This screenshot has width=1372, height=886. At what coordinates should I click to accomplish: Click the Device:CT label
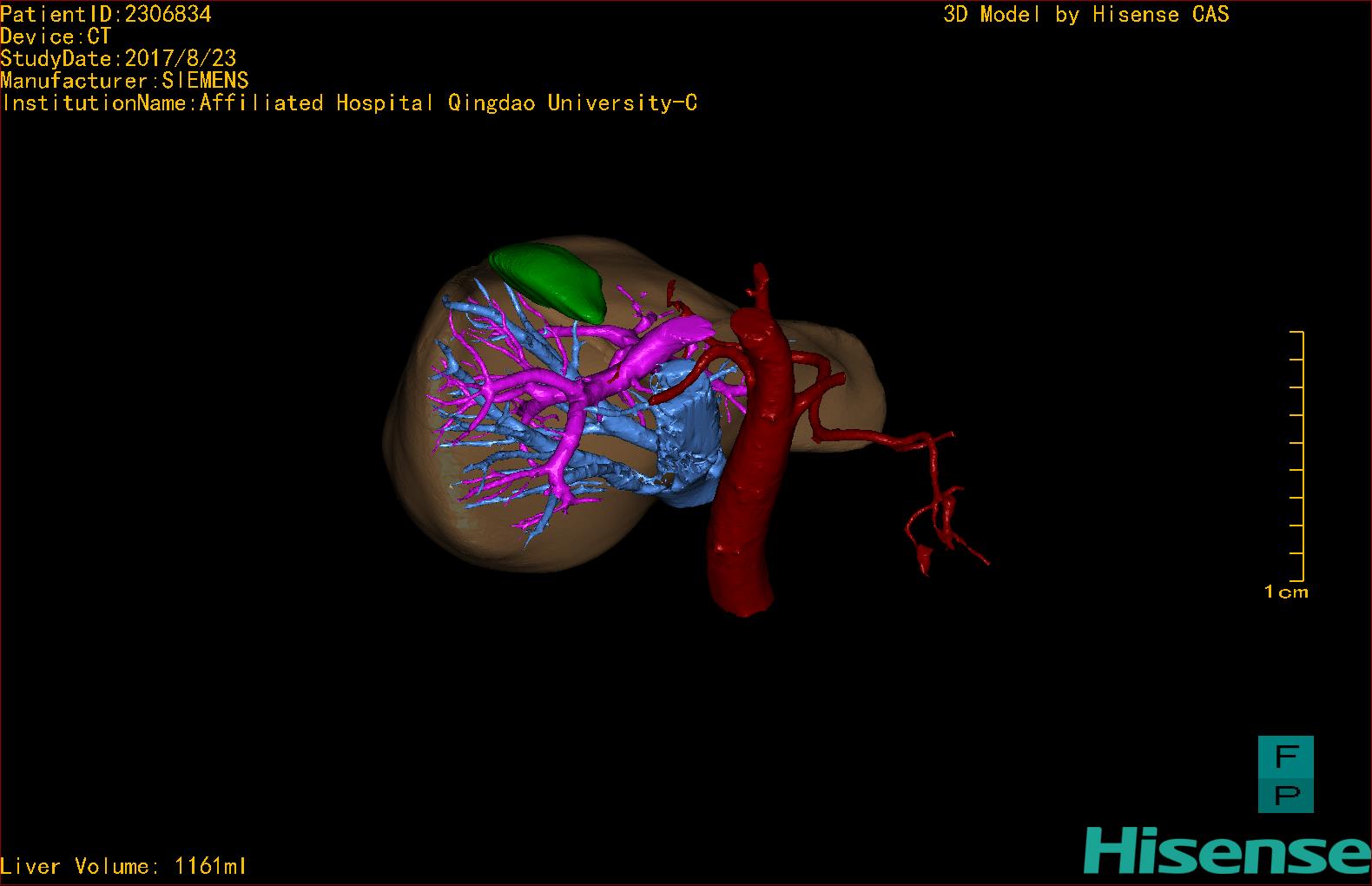pos(56,36)
